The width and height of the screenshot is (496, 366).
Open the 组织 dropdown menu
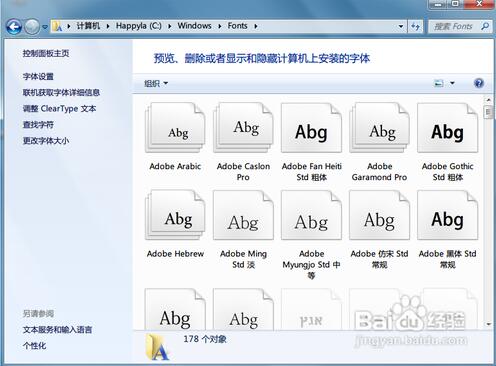click(x=156, y=83)
